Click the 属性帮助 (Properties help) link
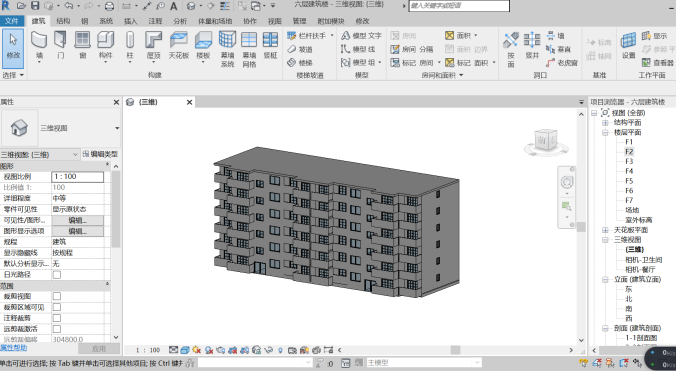676x371 pixels. point(13,348)
